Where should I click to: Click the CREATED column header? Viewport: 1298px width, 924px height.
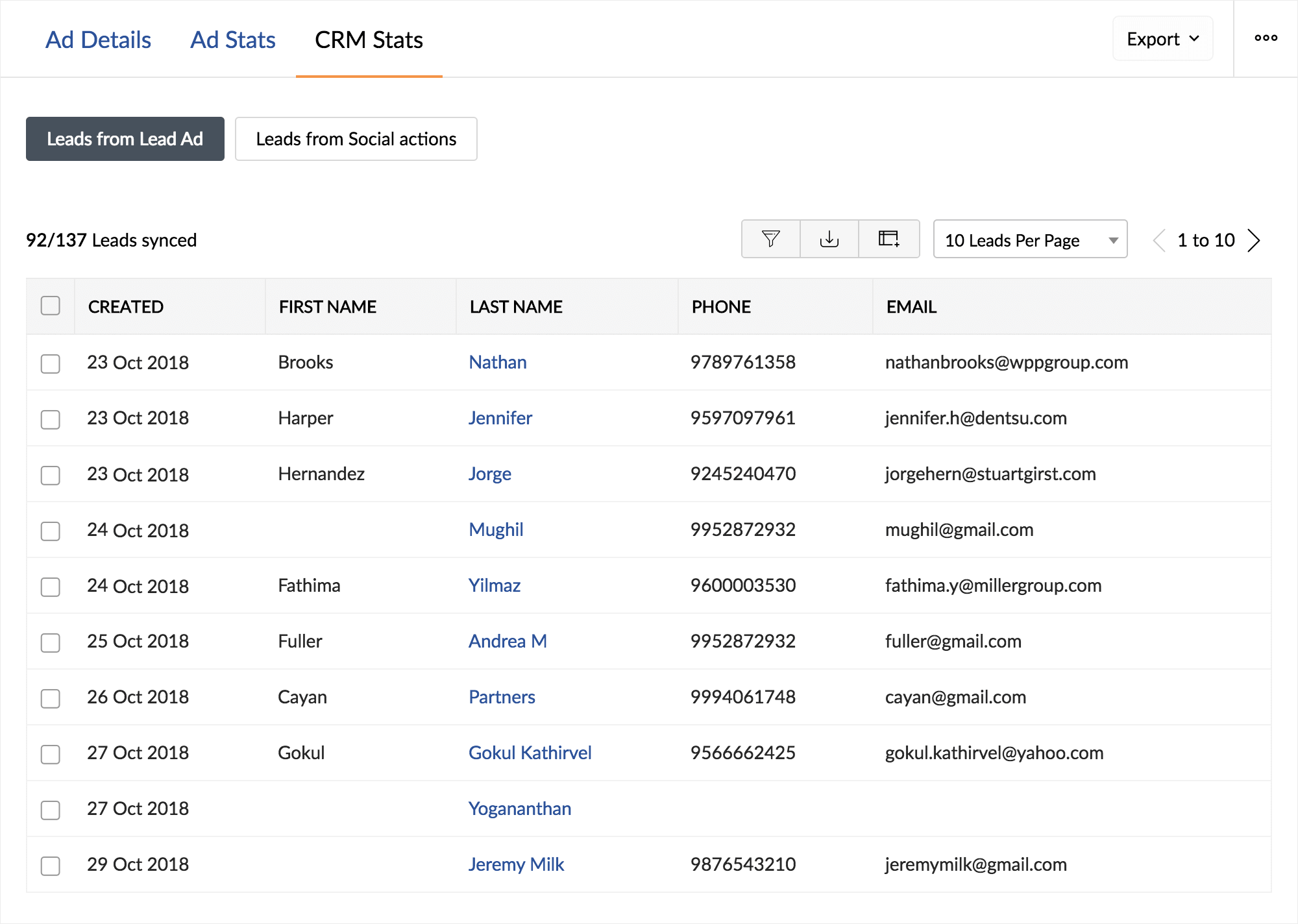pos(126,307)
